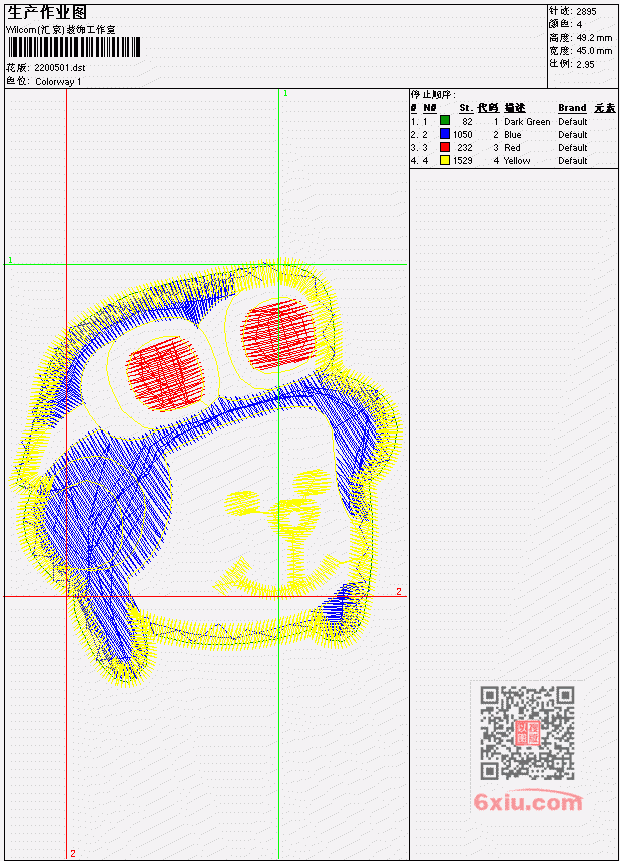The height and width of the screenshot is (861, 620).
Task: Click the width value '45.0 mm'
Action: [x=594, y=51]
